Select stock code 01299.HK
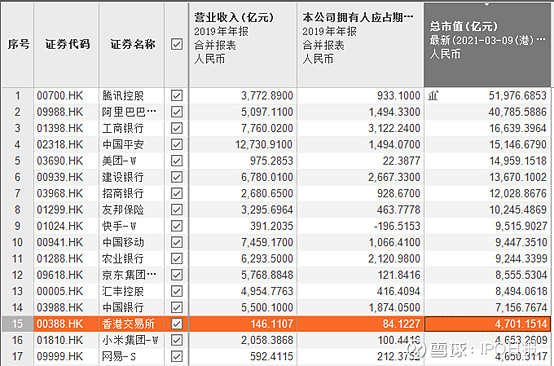 point(60,210)
